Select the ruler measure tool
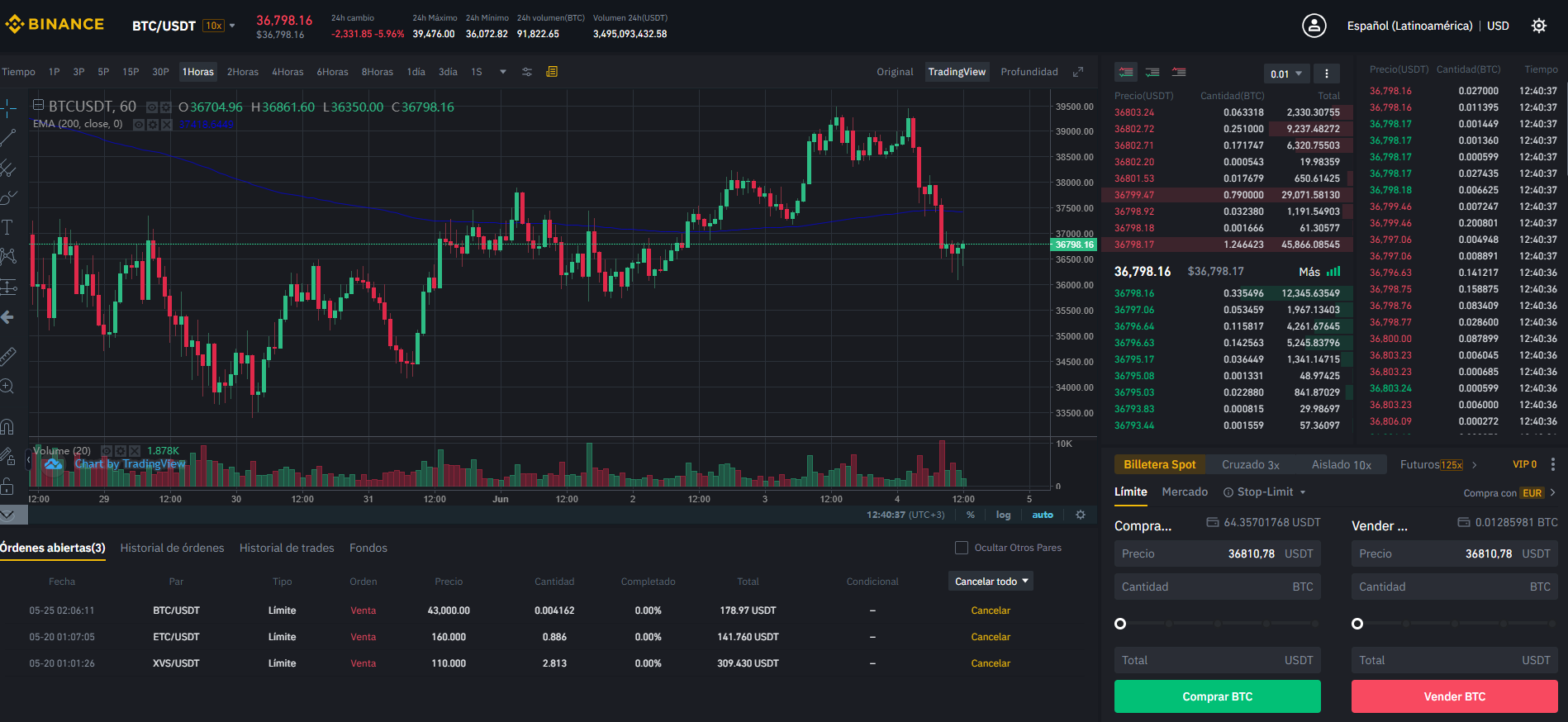The image size is (1568, 722). (7, 356)
